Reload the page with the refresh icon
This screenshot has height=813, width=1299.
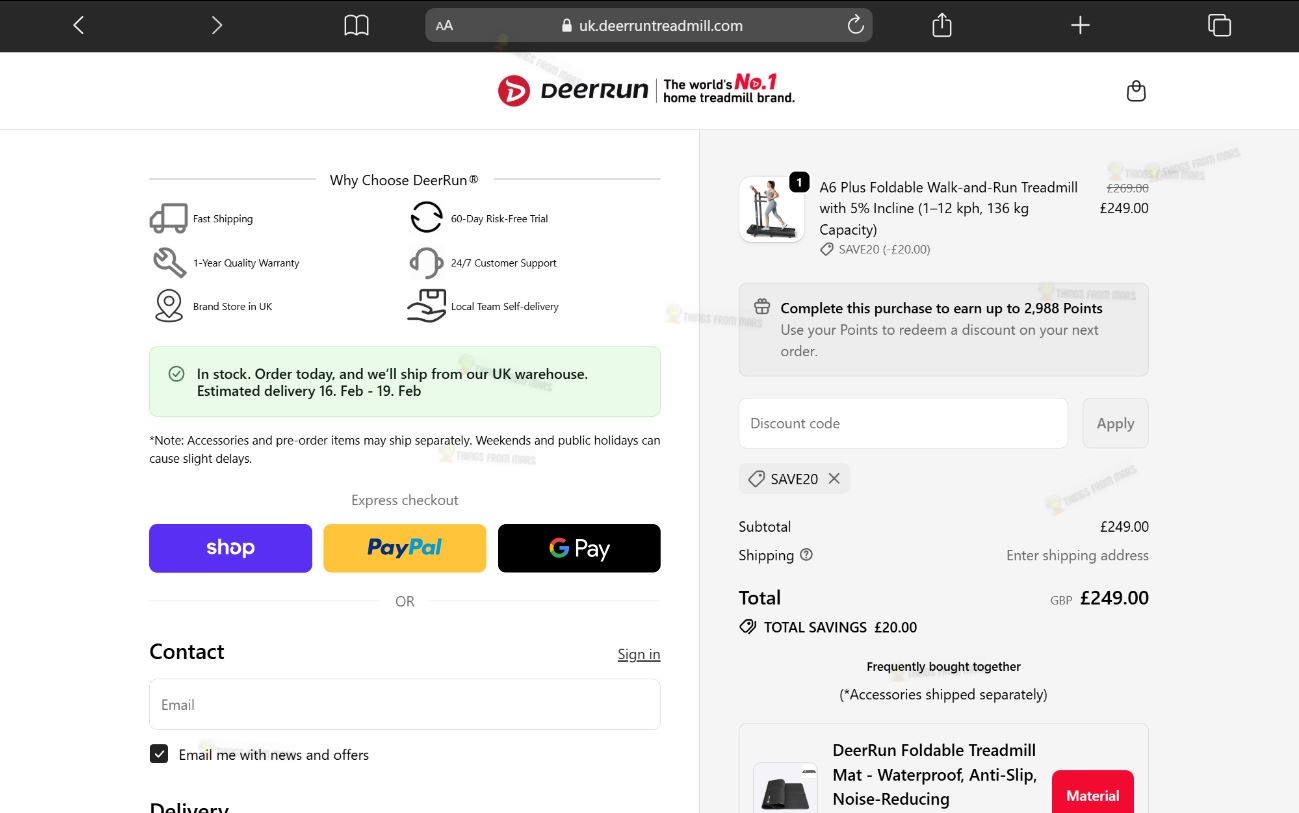coord(855,25)
